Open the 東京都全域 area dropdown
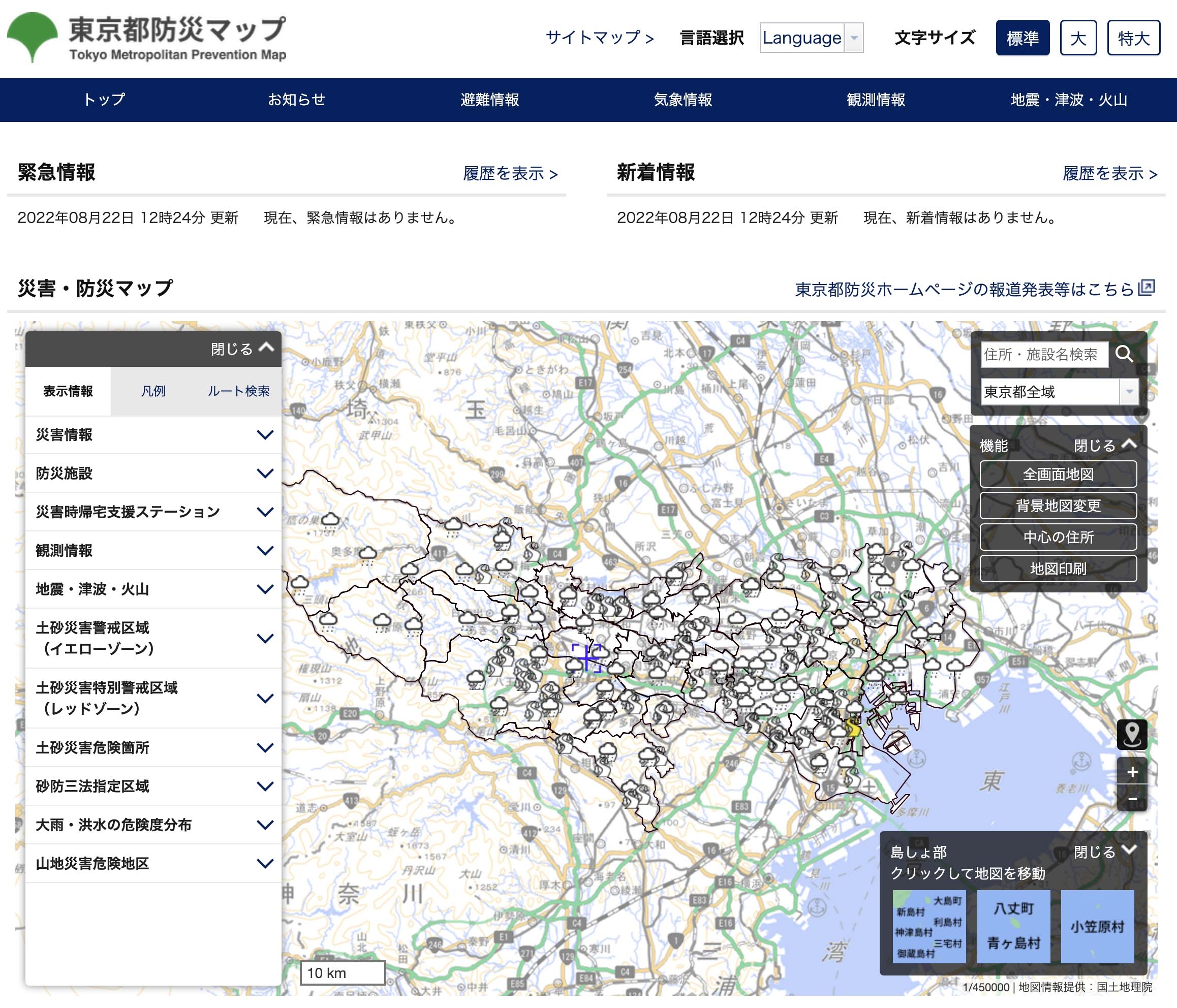This screenshot has height=1008, width=1177. coord(1059,392)
